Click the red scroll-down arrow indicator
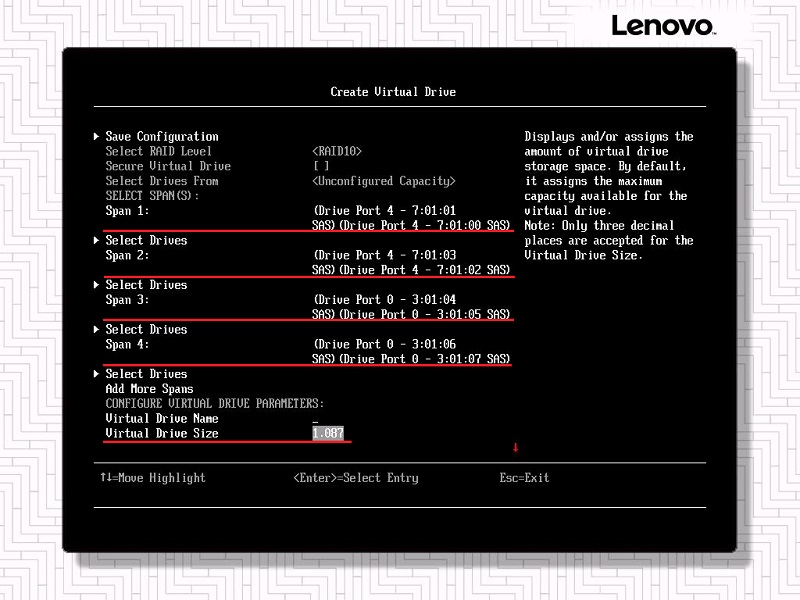The image size is (800, 600). 516,447
